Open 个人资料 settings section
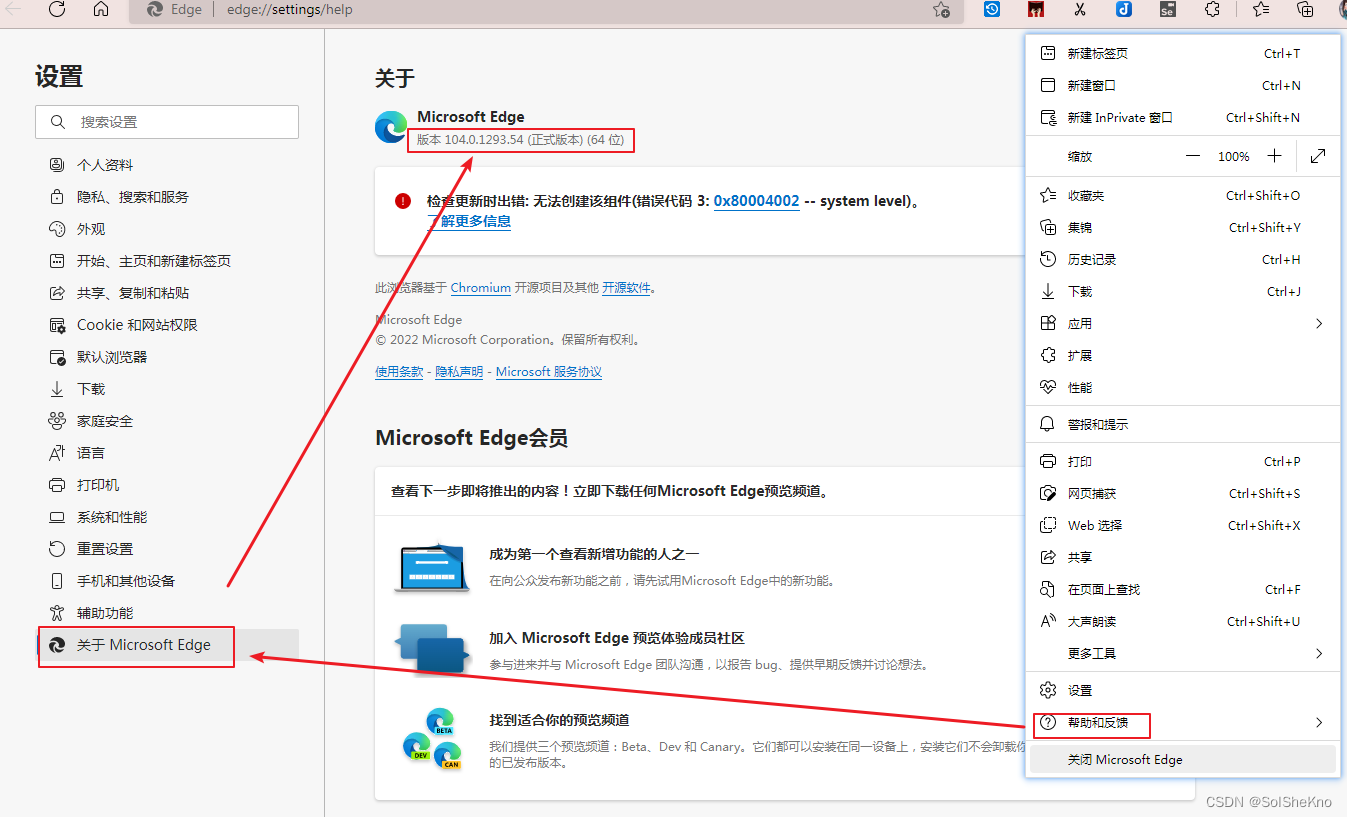Viewport: 1347px width, 817px height. coord(167,165)
